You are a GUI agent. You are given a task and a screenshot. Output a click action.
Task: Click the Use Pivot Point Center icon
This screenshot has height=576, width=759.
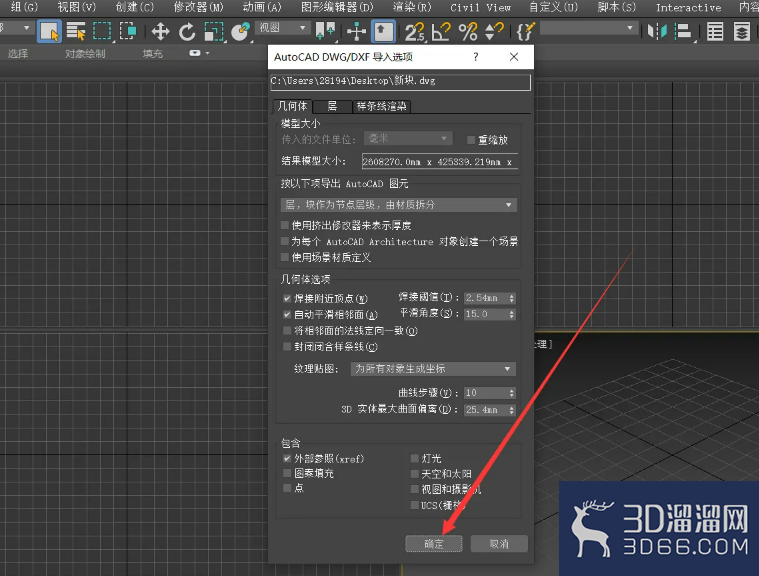point(325,32)
